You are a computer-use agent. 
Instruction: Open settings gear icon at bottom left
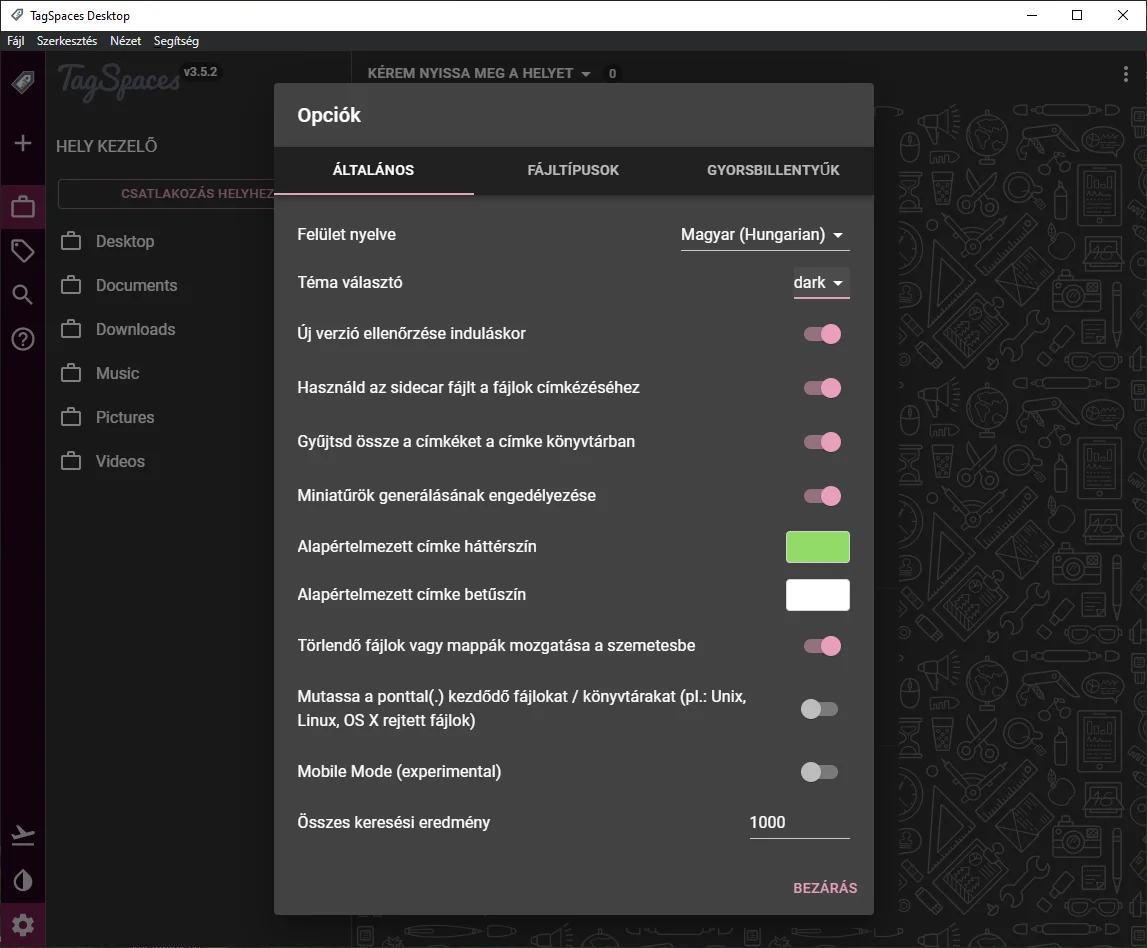click(x=23, y=925)
